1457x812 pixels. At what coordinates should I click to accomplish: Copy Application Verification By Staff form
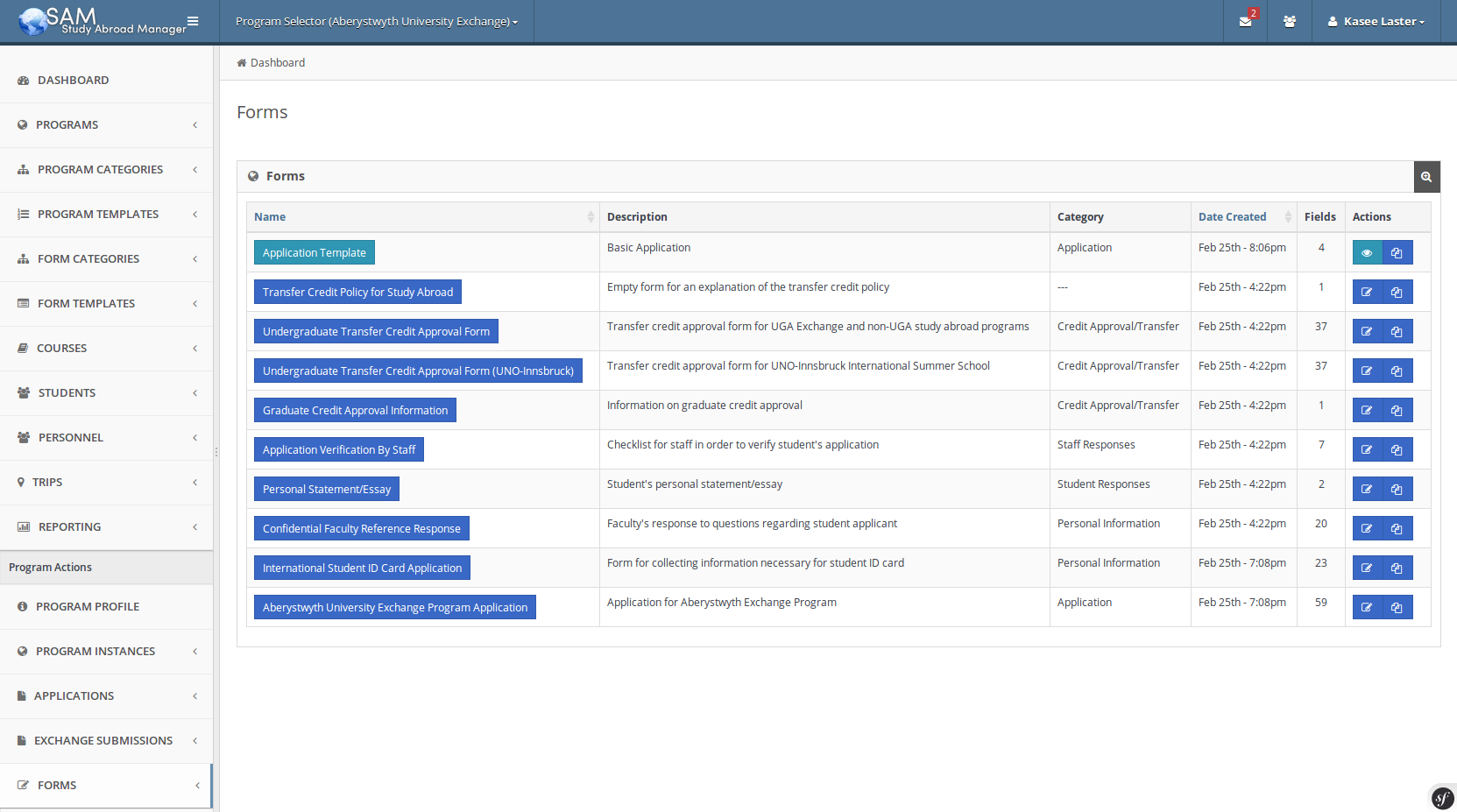coord(1397,449)
